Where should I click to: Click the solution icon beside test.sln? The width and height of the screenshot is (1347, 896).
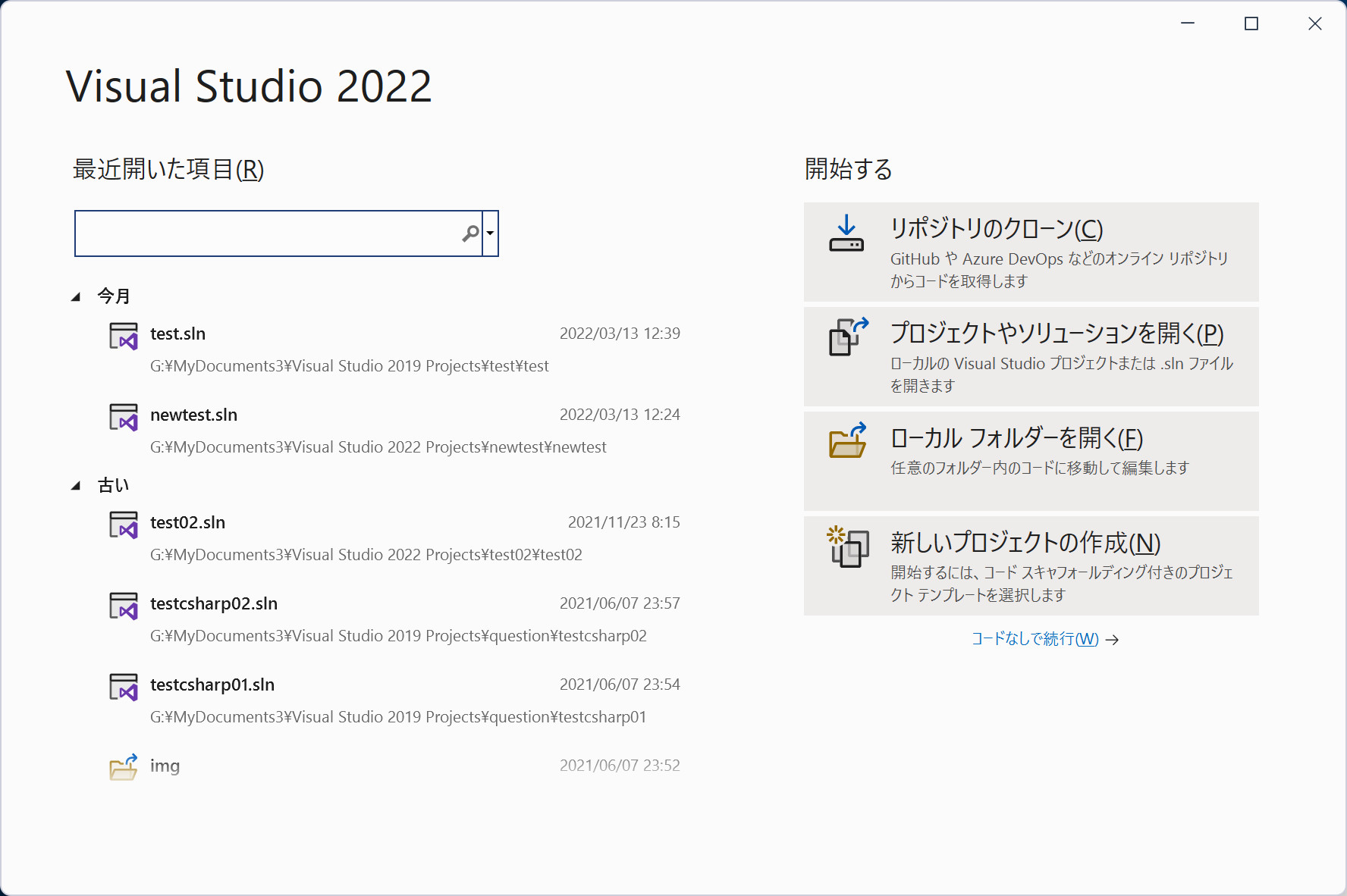[x=124, y=336]
